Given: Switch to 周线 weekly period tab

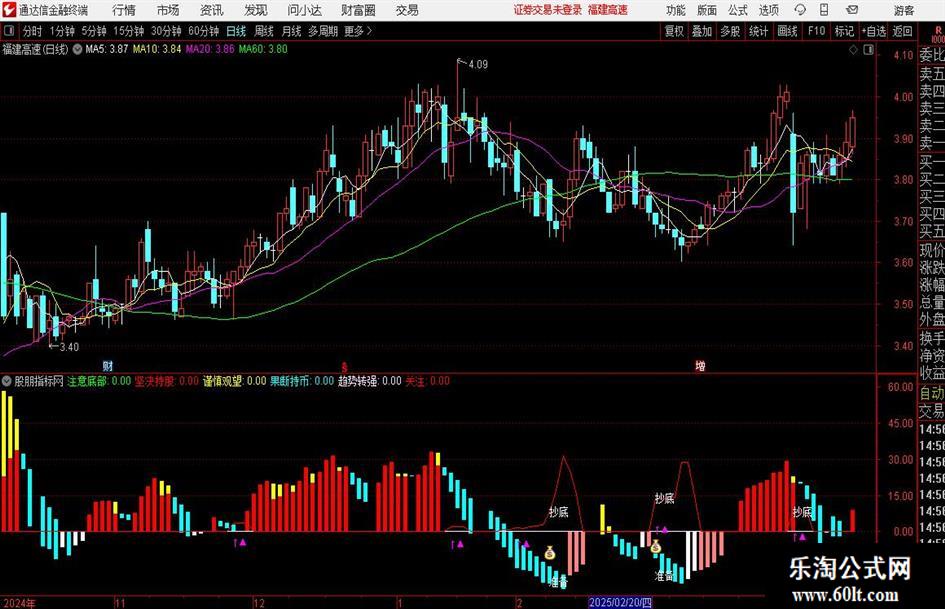Looking at the screenshot, I should [x=263, y=31].
